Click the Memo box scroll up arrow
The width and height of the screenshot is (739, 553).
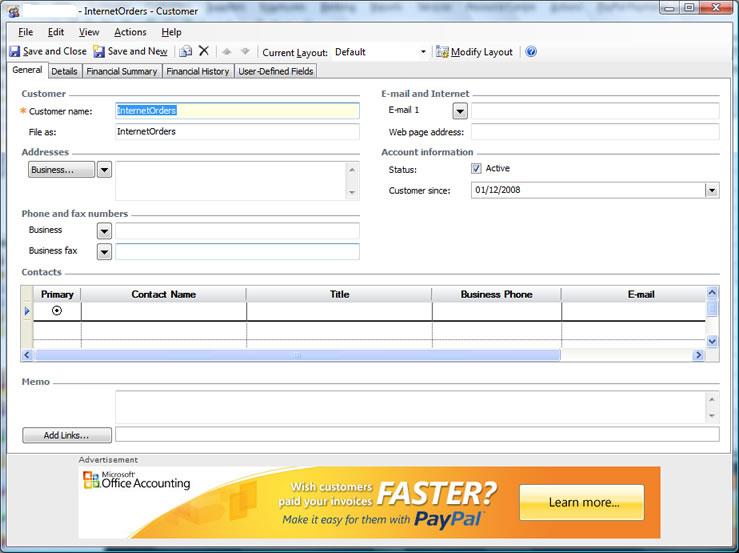[x=712, y=400]
